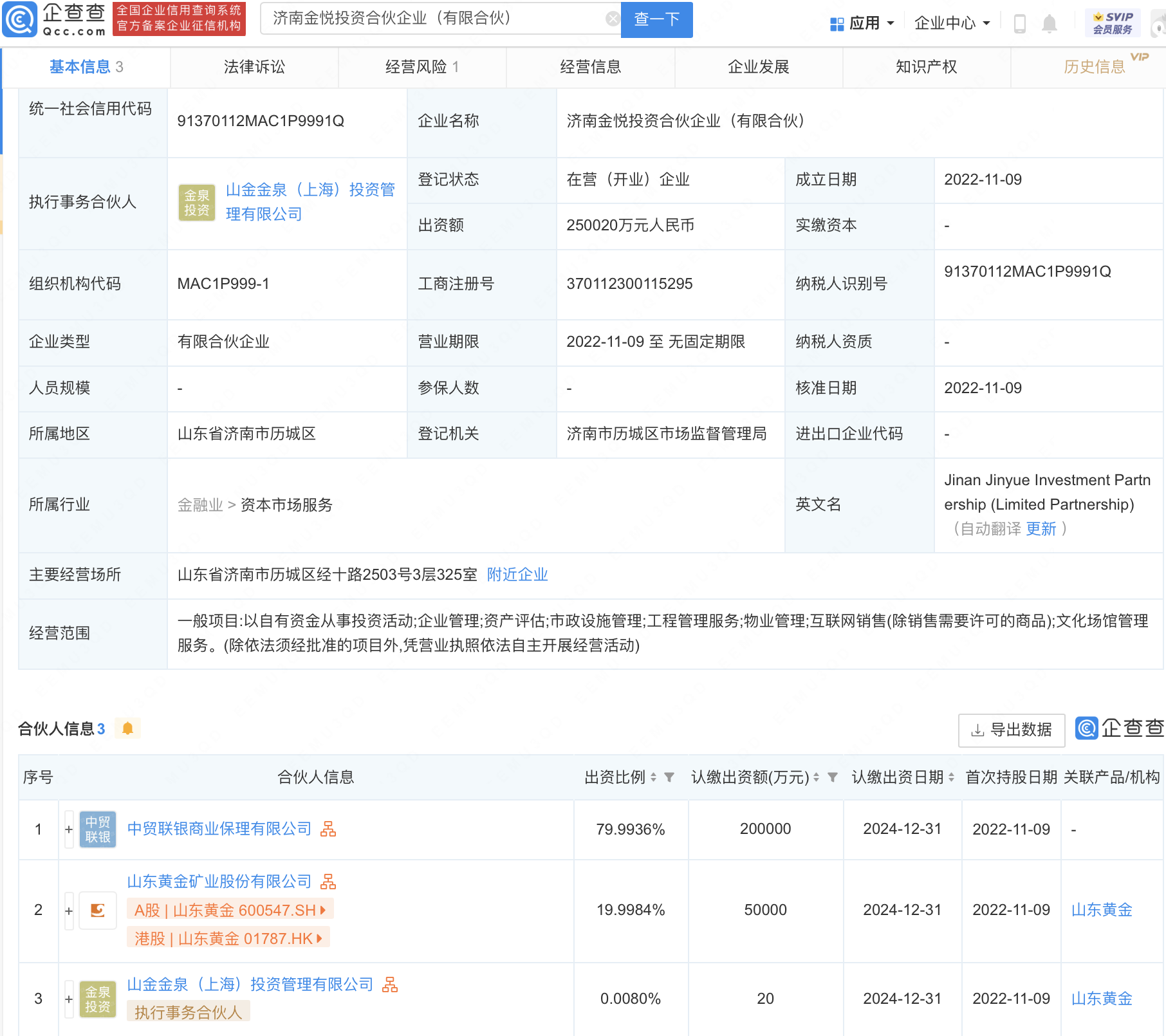Click the 金泉投资 logo next to executive partner
The width and height of the screenshot is (1166, 1036).
click(197, 202)
